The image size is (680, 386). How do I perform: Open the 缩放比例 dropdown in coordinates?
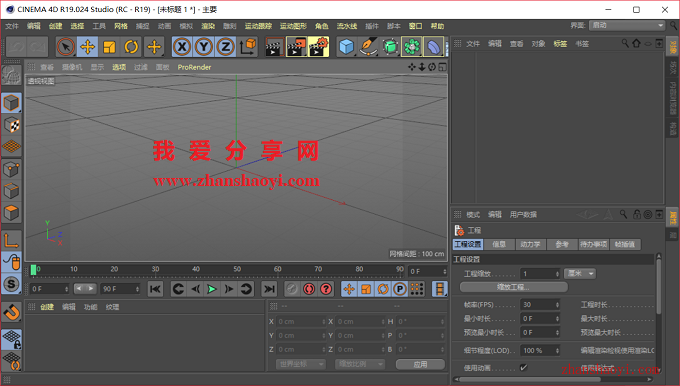click(x=360, y=364)
